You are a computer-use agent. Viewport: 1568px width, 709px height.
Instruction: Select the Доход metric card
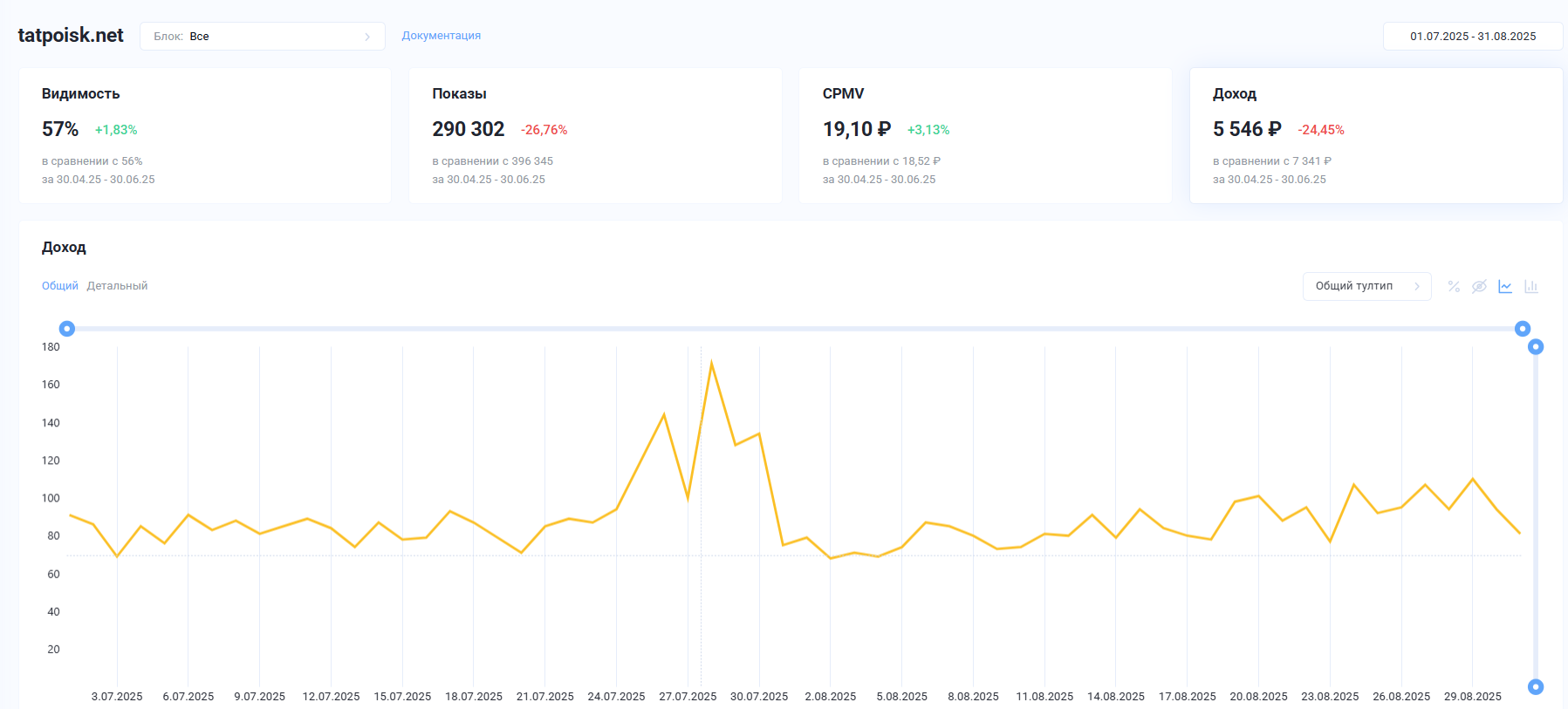(x=1376, y=136)
